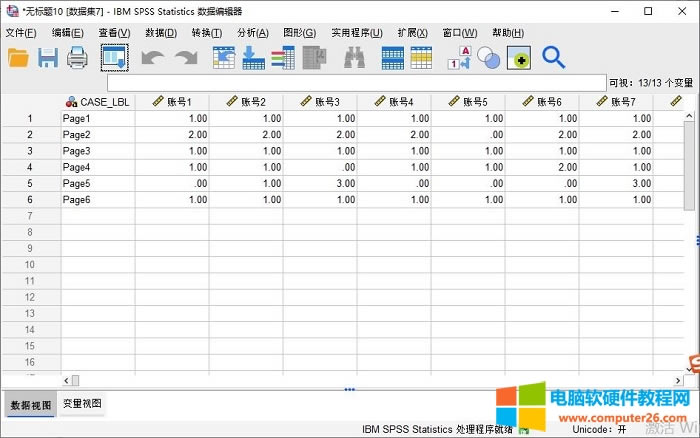This screenshot has height=438, width=700.
Task: Open the 分析(A) menu
Action: coord(252,33)
